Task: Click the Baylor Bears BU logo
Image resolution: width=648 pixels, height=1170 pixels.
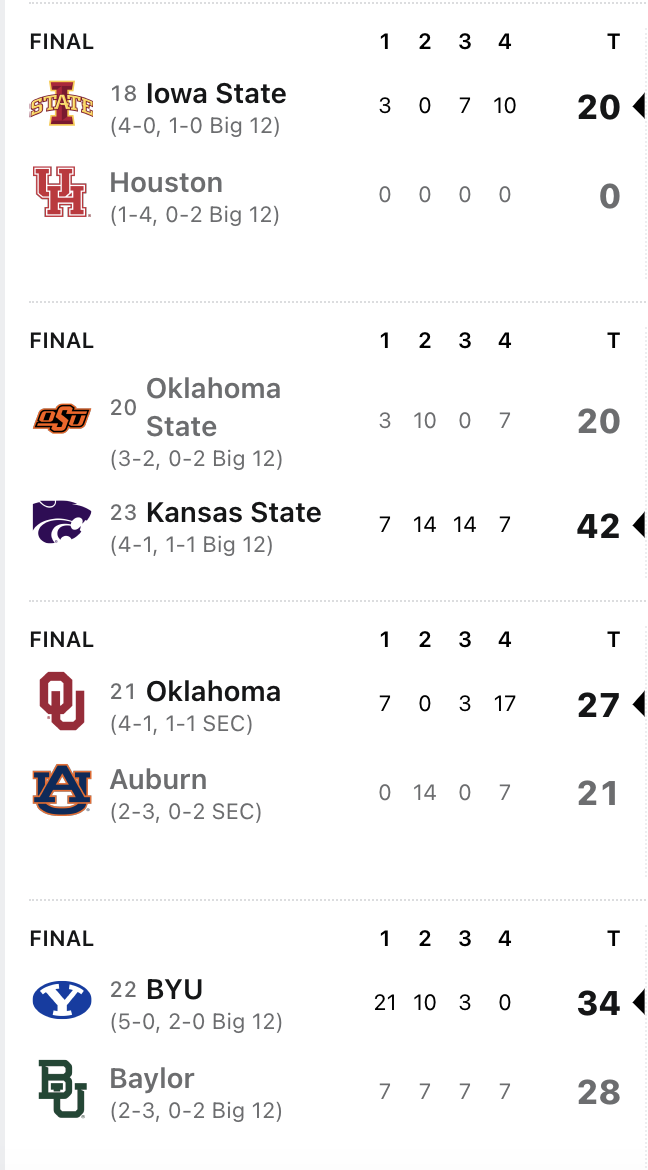Action: coord(61,1089)
